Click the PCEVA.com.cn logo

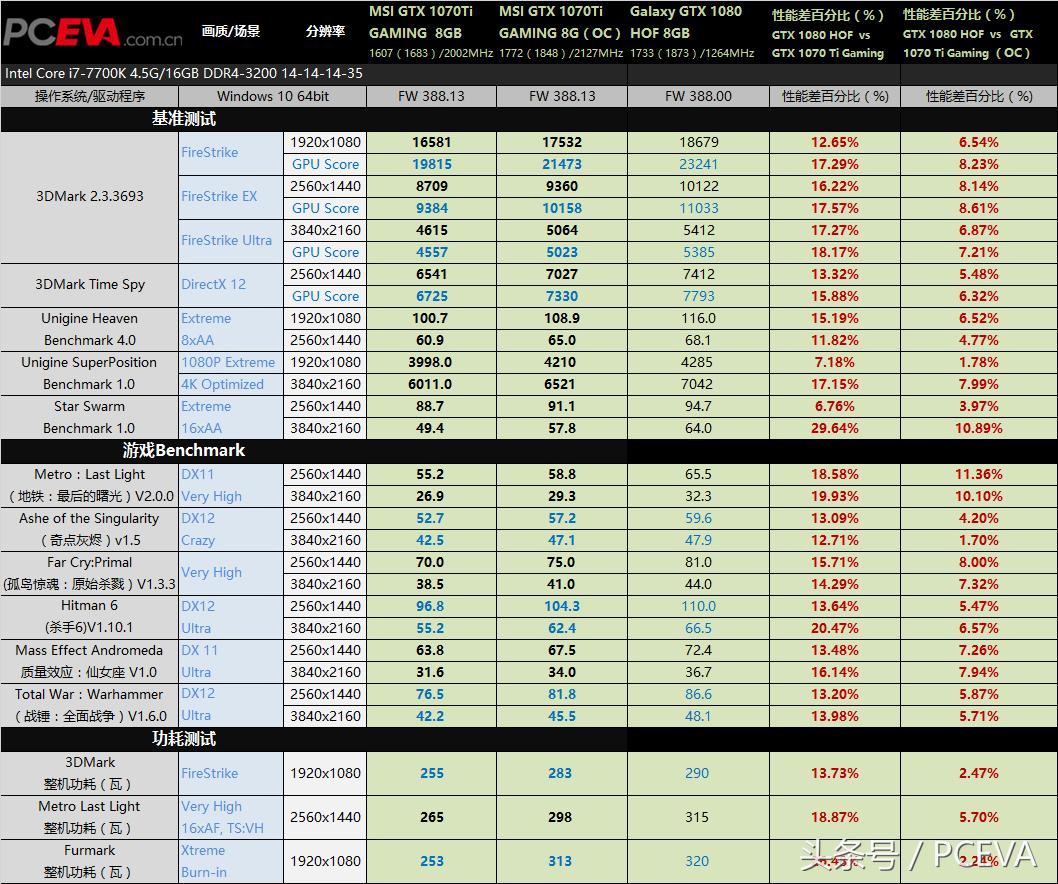(x=92, y=32)
